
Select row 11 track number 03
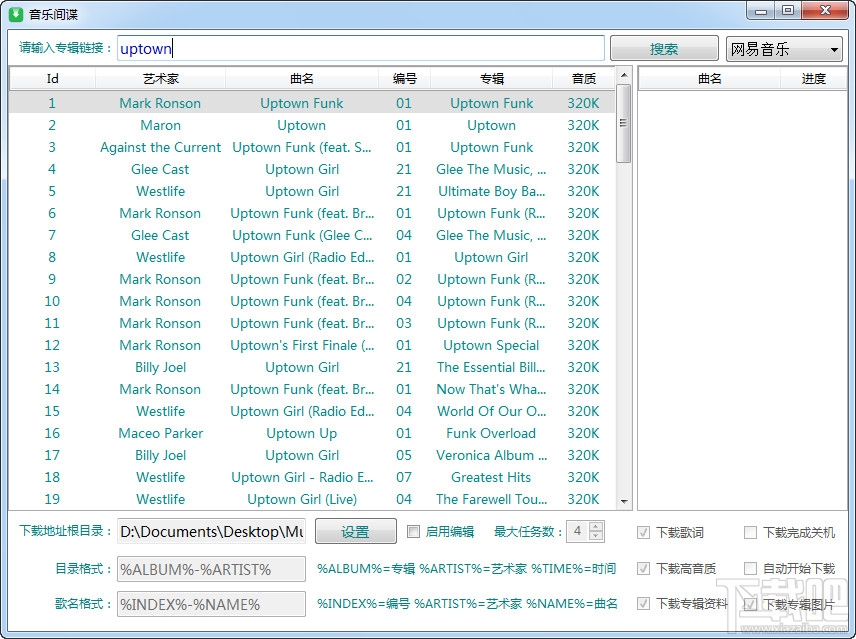coord(404,323)
